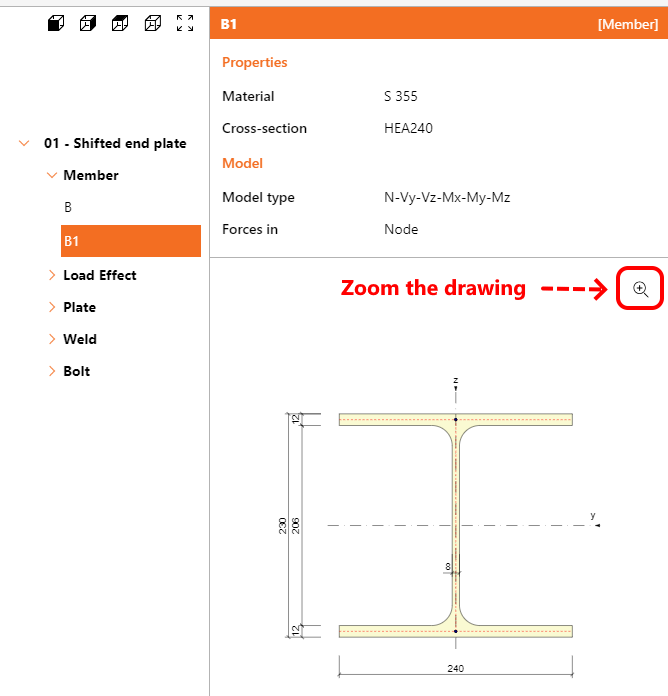Click the Properties section heading
Image resolution: width=668 pixels, height=696 pixels.
(x=255, y=63)
